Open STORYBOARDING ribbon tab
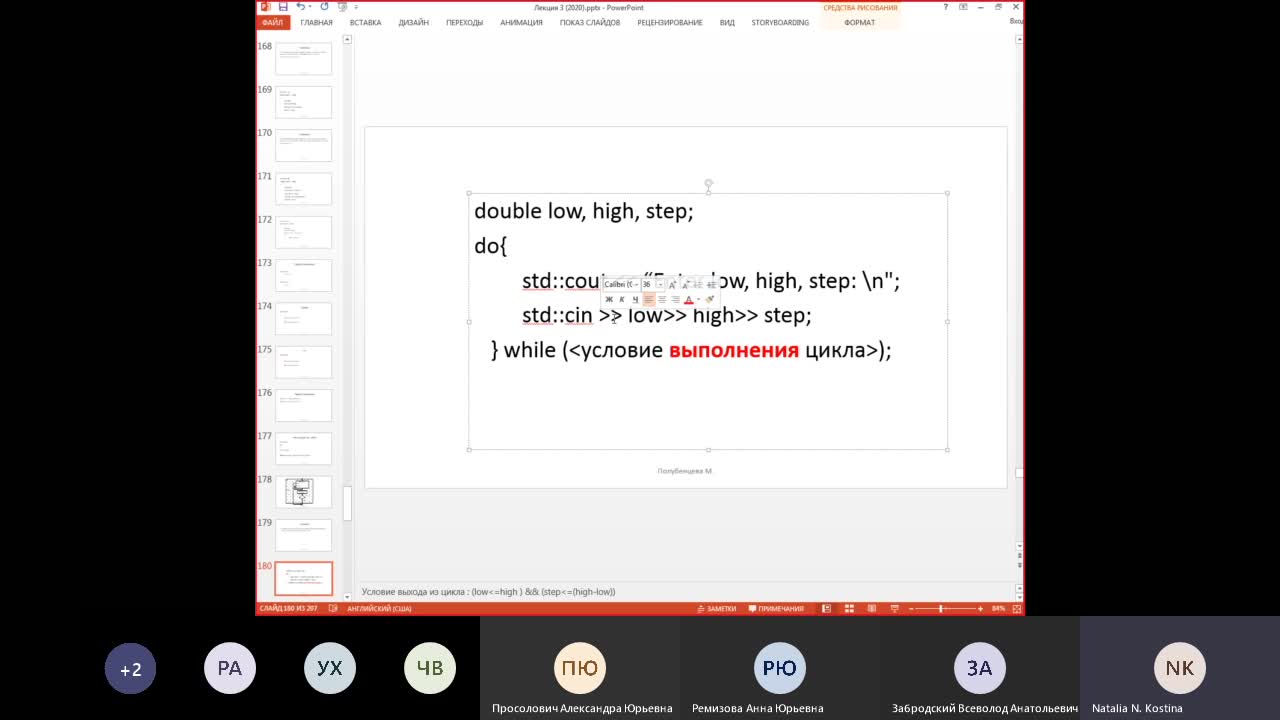Viewport: 1280px width, 720px height. click(780, 22)
